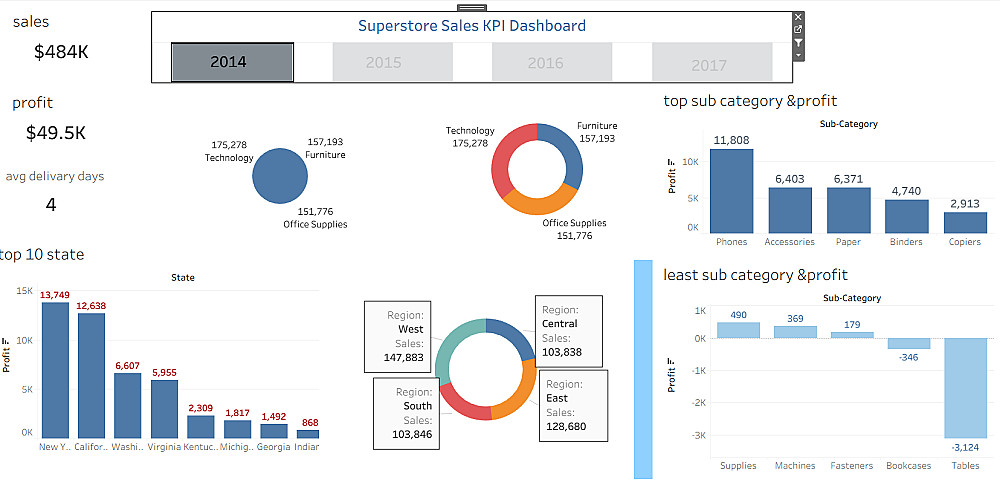Select the 2014 year button

click(232, 62)
